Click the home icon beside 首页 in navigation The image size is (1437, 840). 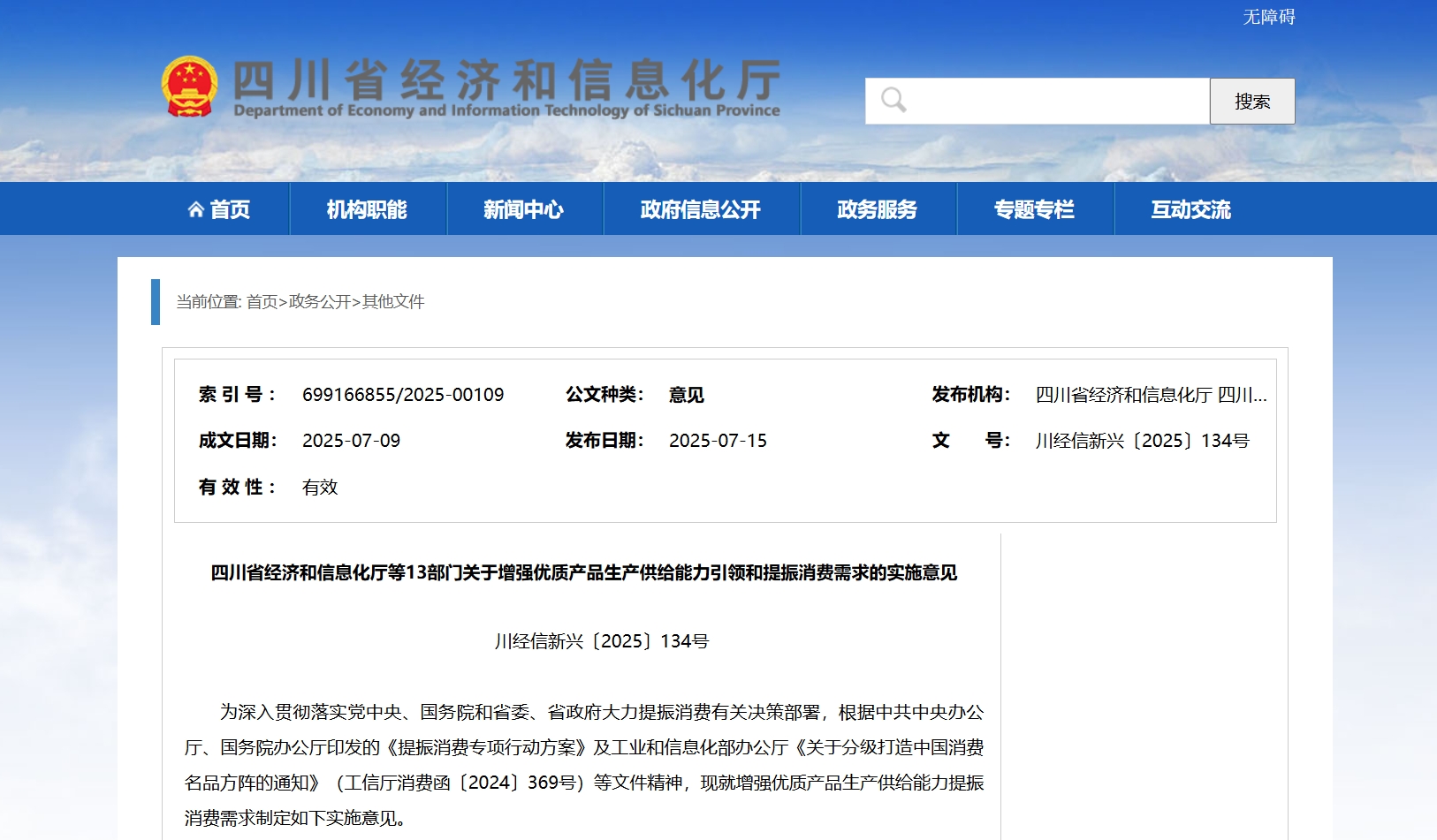tap(196, 208)
